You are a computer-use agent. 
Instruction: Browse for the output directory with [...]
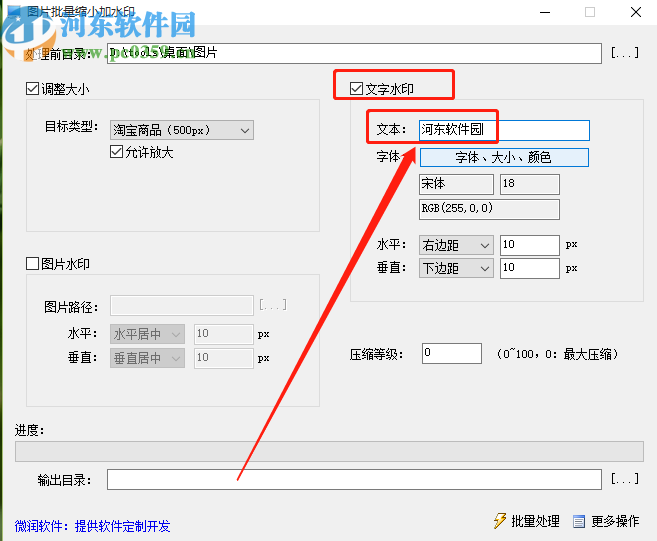[x=625, y=479]
